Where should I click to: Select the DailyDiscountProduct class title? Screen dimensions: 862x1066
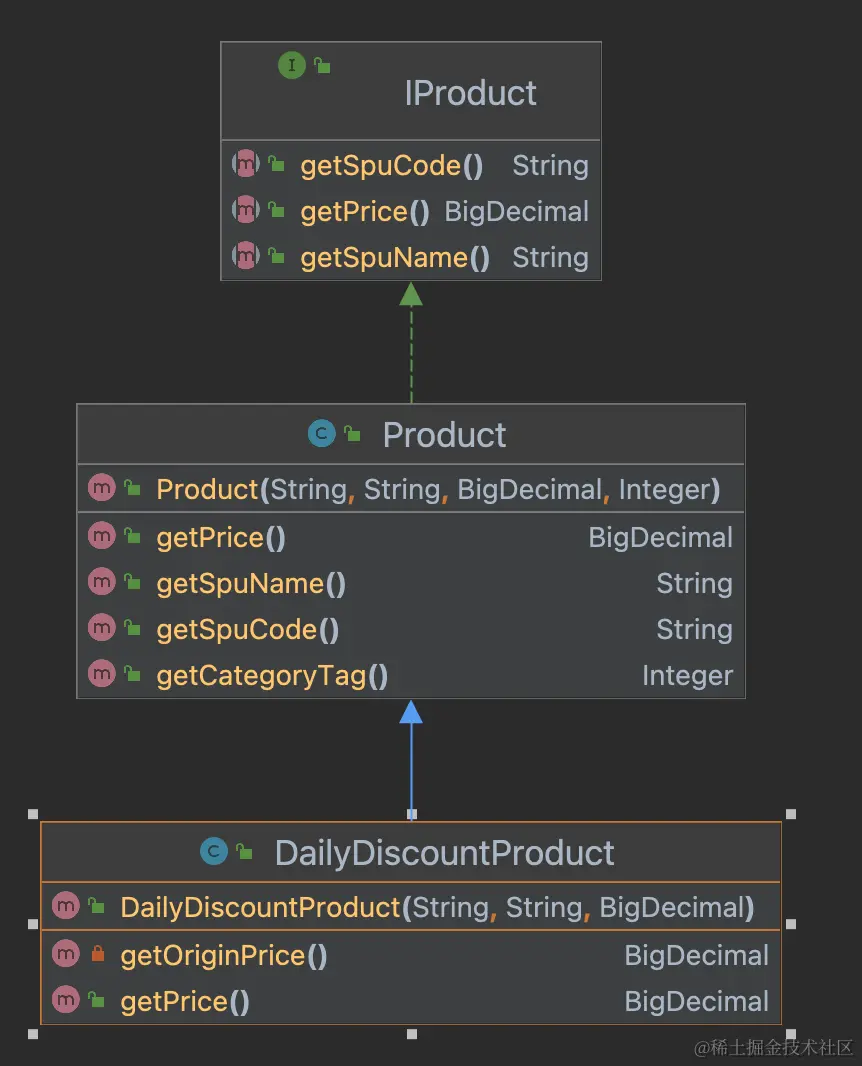(444, 853)
